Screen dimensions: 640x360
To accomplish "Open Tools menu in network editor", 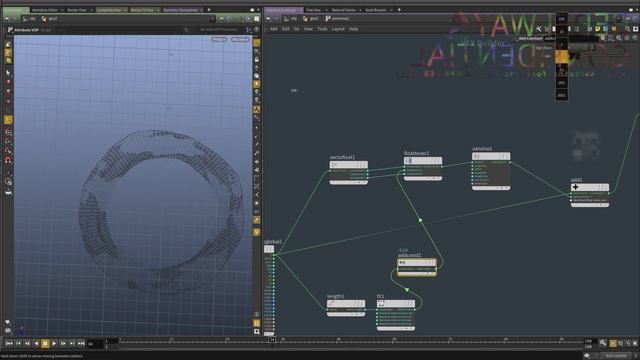I will (x=322, y=29).
